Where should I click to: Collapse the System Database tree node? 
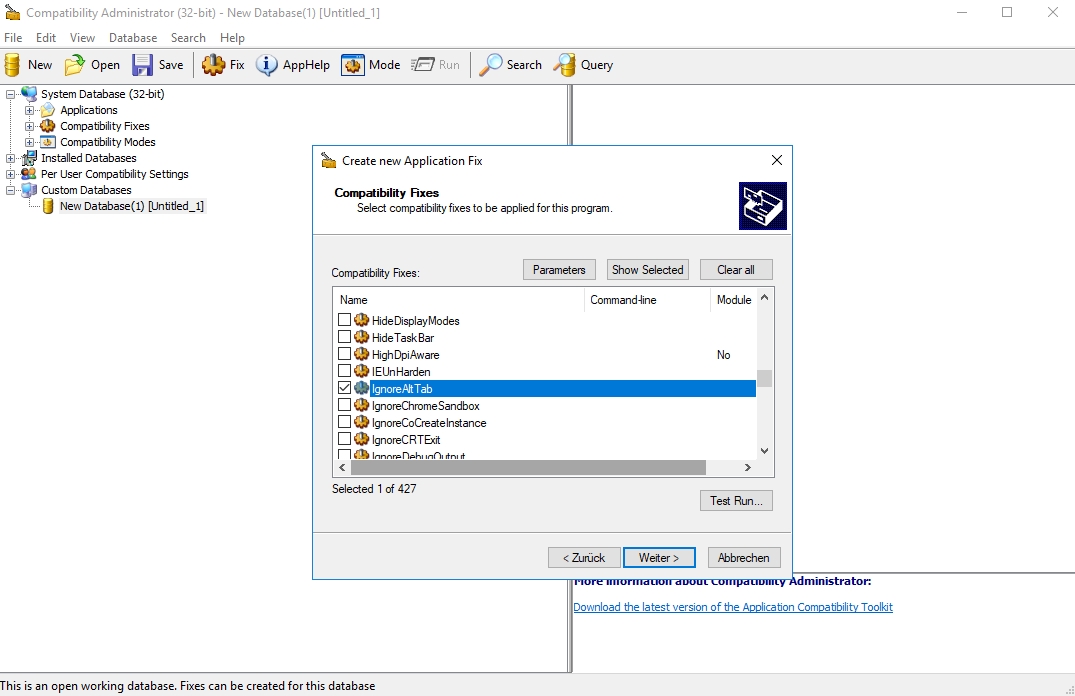10,94
